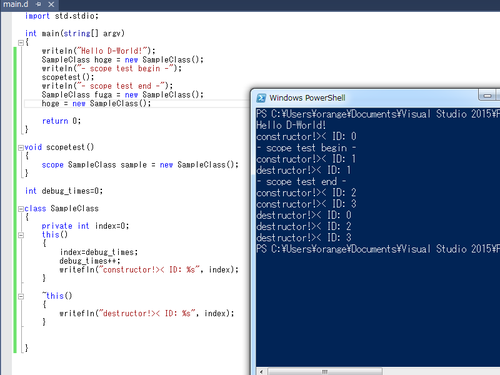Image resolution: width=500 pixels, height=375 pixels.
Task: Close the main.d tab
Action: [51, 4]
